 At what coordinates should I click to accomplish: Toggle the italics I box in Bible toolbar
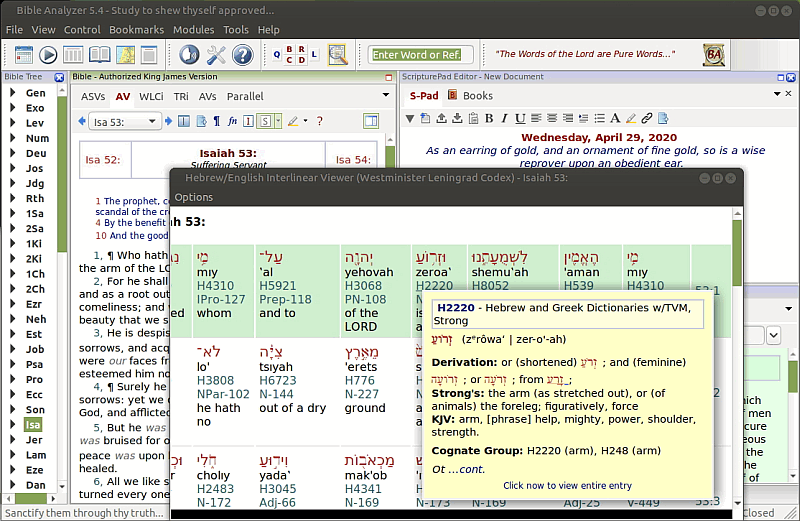tap(248, 121)
